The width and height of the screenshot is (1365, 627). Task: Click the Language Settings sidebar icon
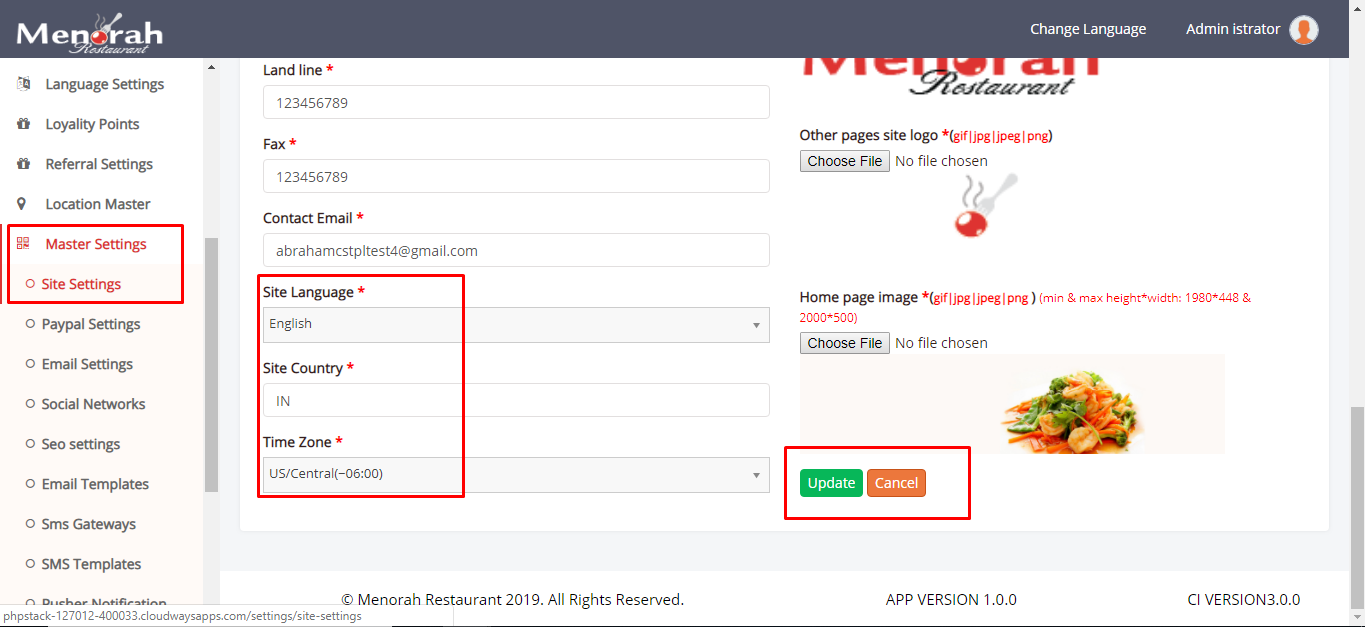coord(23,84)
